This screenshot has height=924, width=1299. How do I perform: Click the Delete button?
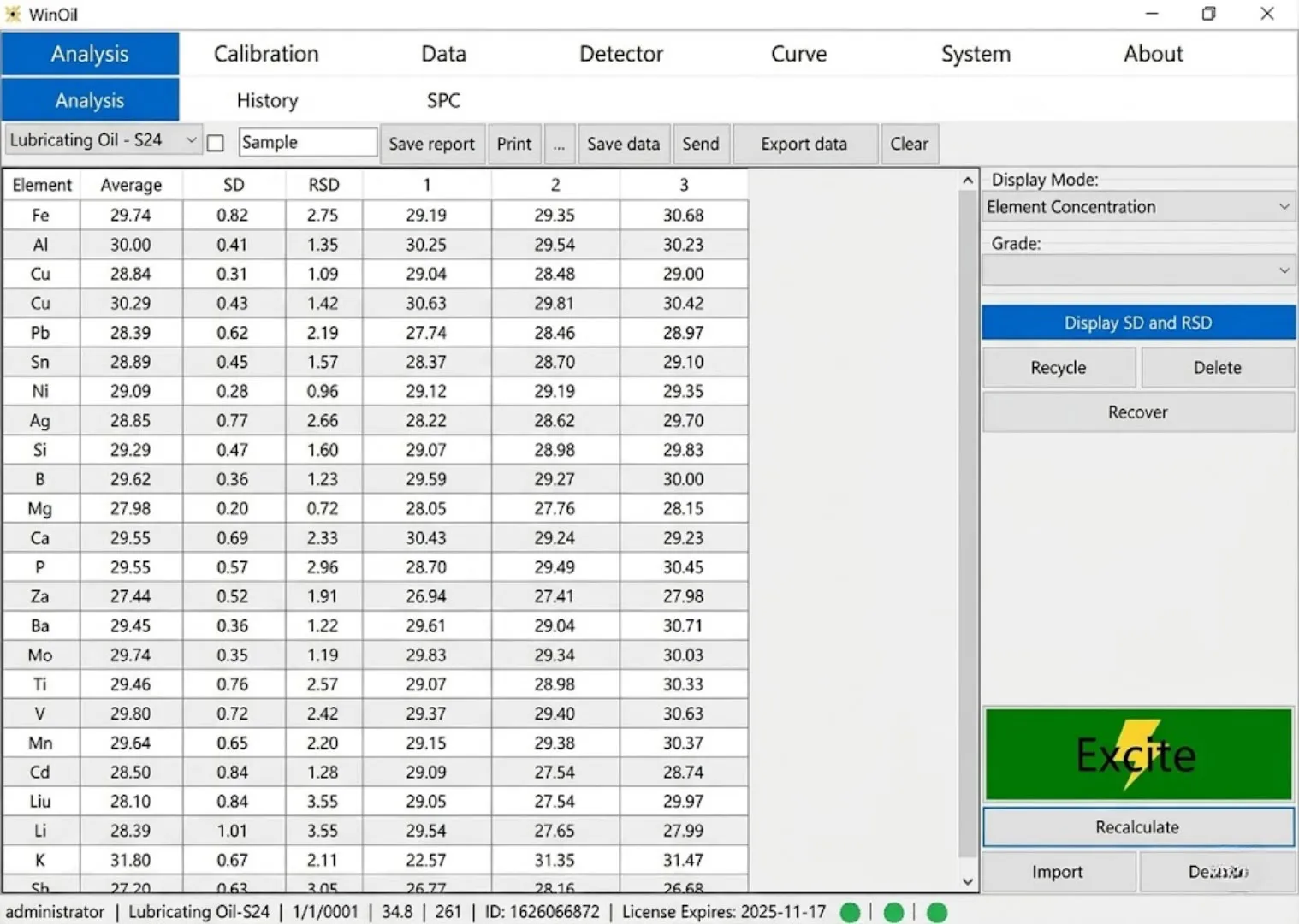(1217, 367)
